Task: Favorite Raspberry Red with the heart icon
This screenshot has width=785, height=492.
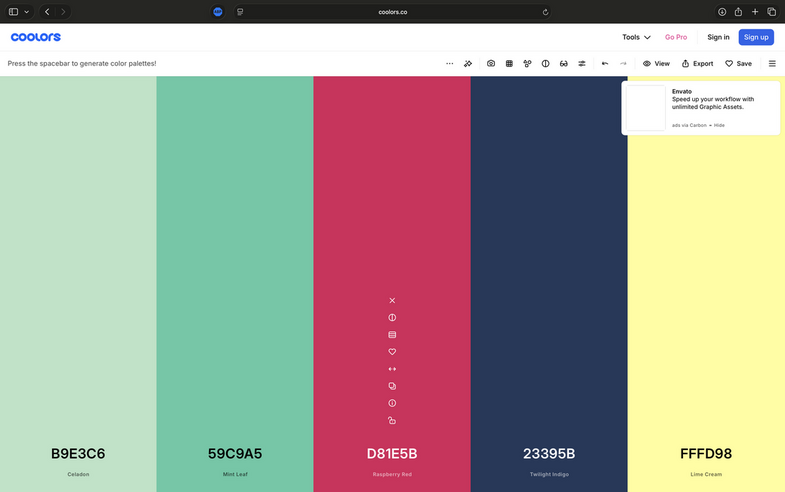Action: [x=392, y=352]
